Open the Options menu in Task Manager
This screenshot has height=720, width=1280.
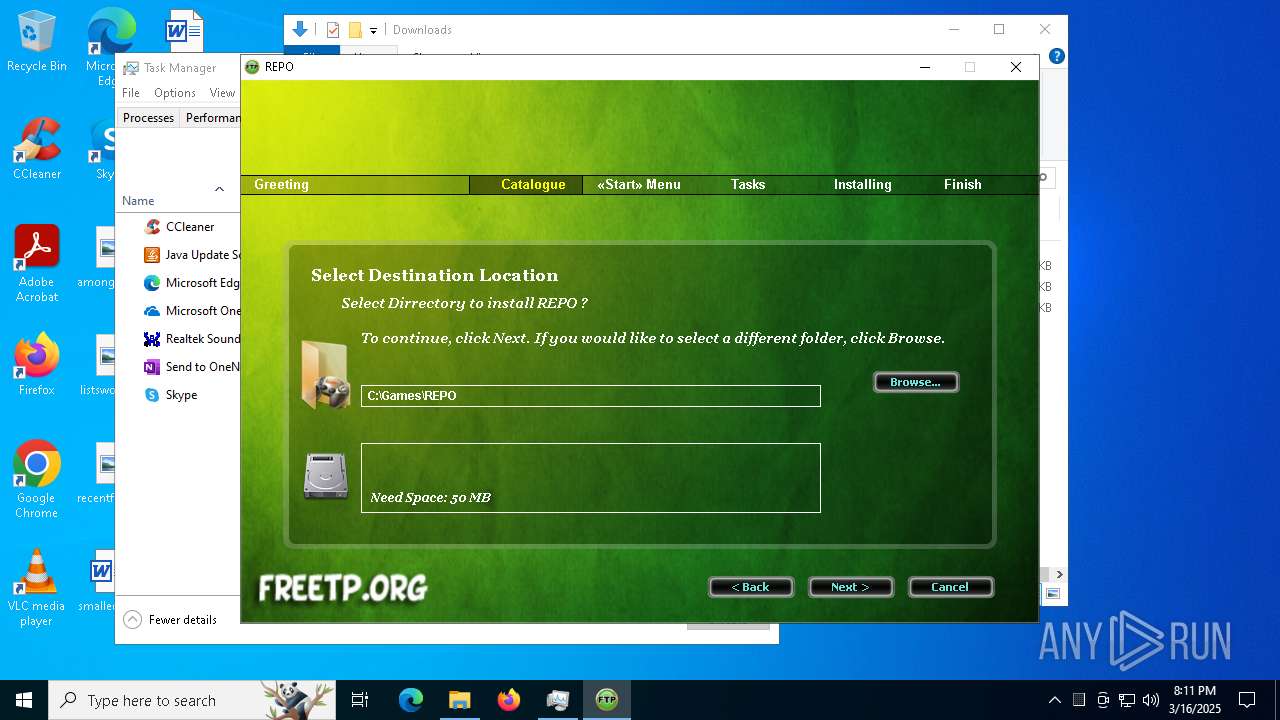[x=175, y=93]
